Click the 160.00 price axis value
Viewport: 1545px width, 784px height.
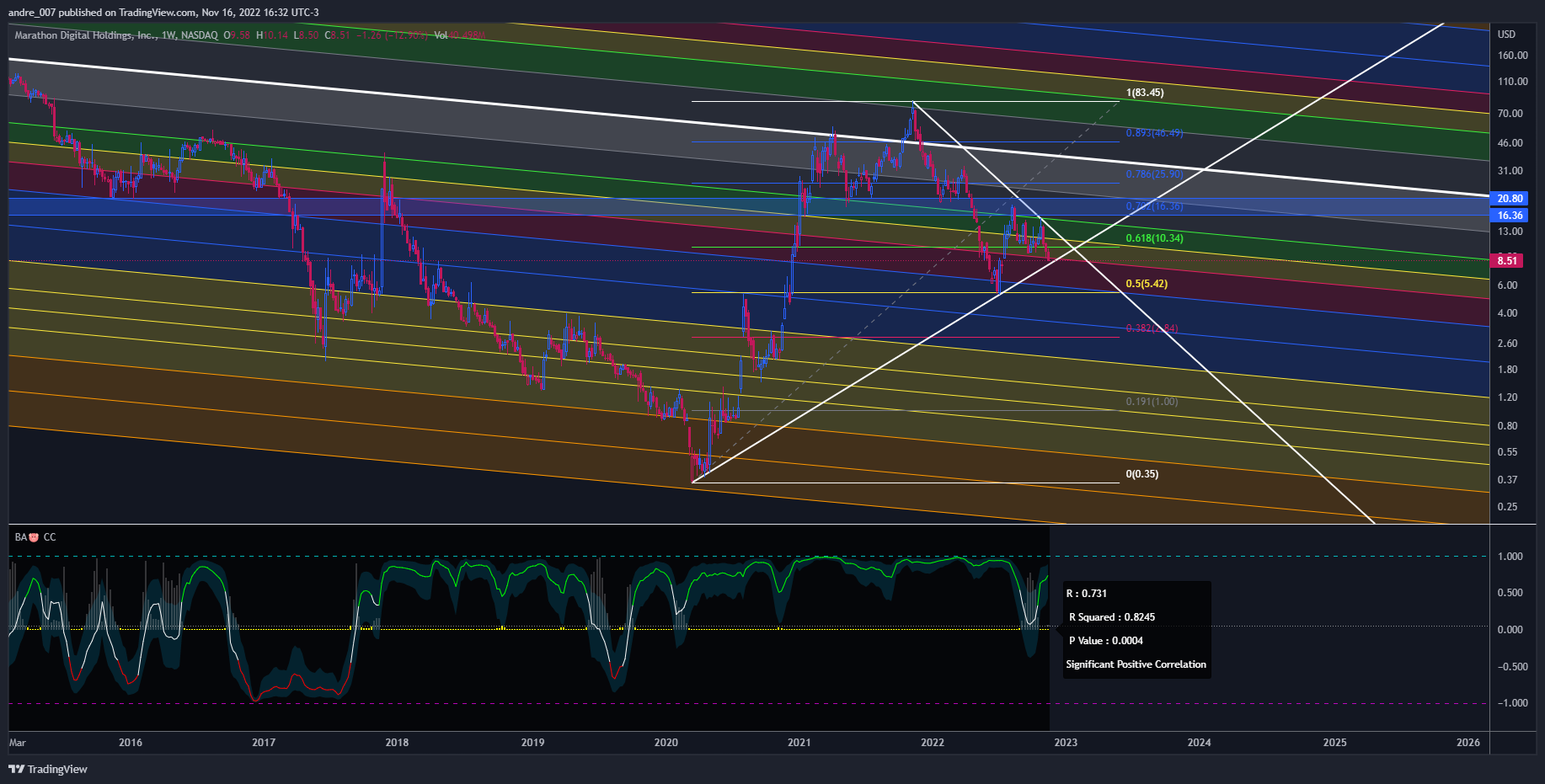(x=1512, y=56)
